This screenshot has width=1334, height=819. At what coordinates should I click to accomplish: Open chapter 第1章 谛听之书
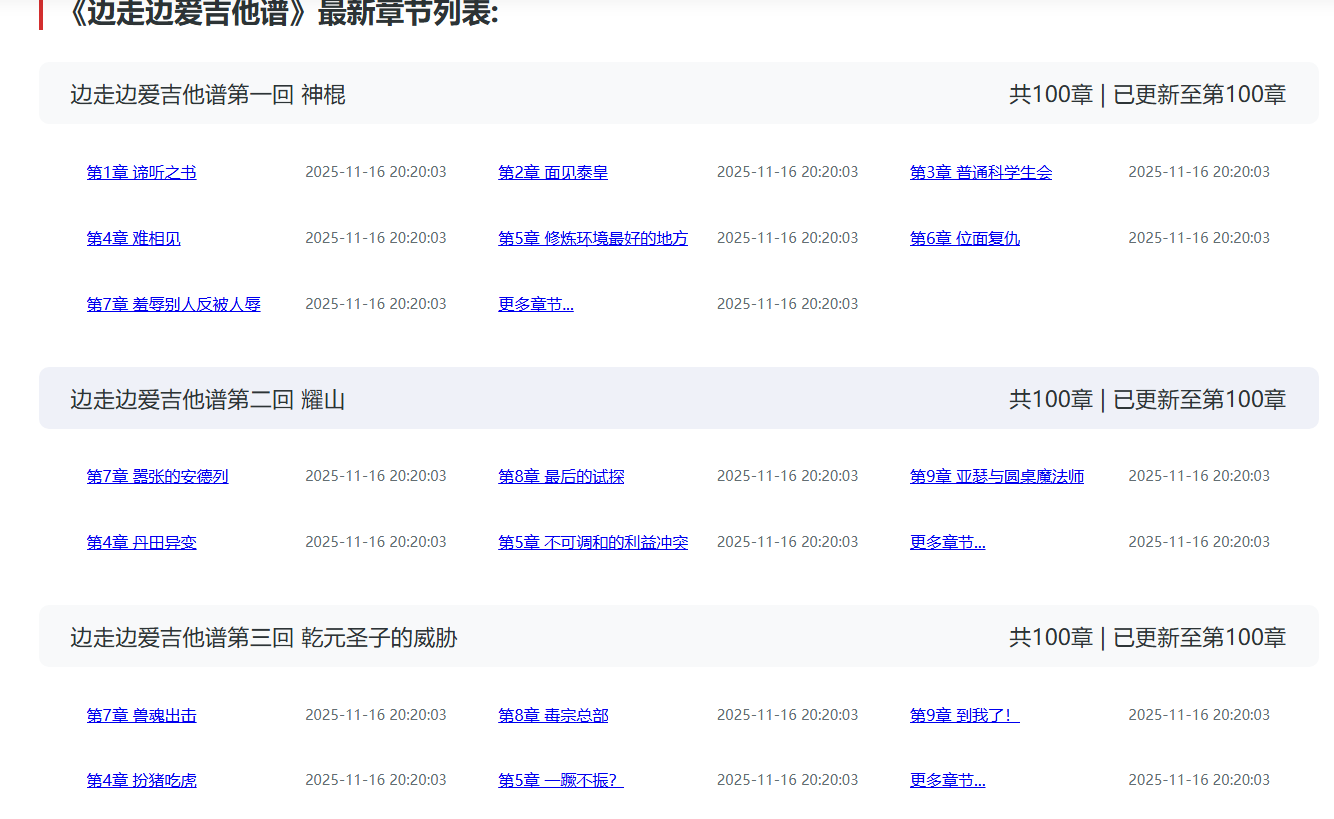[141, 171]
